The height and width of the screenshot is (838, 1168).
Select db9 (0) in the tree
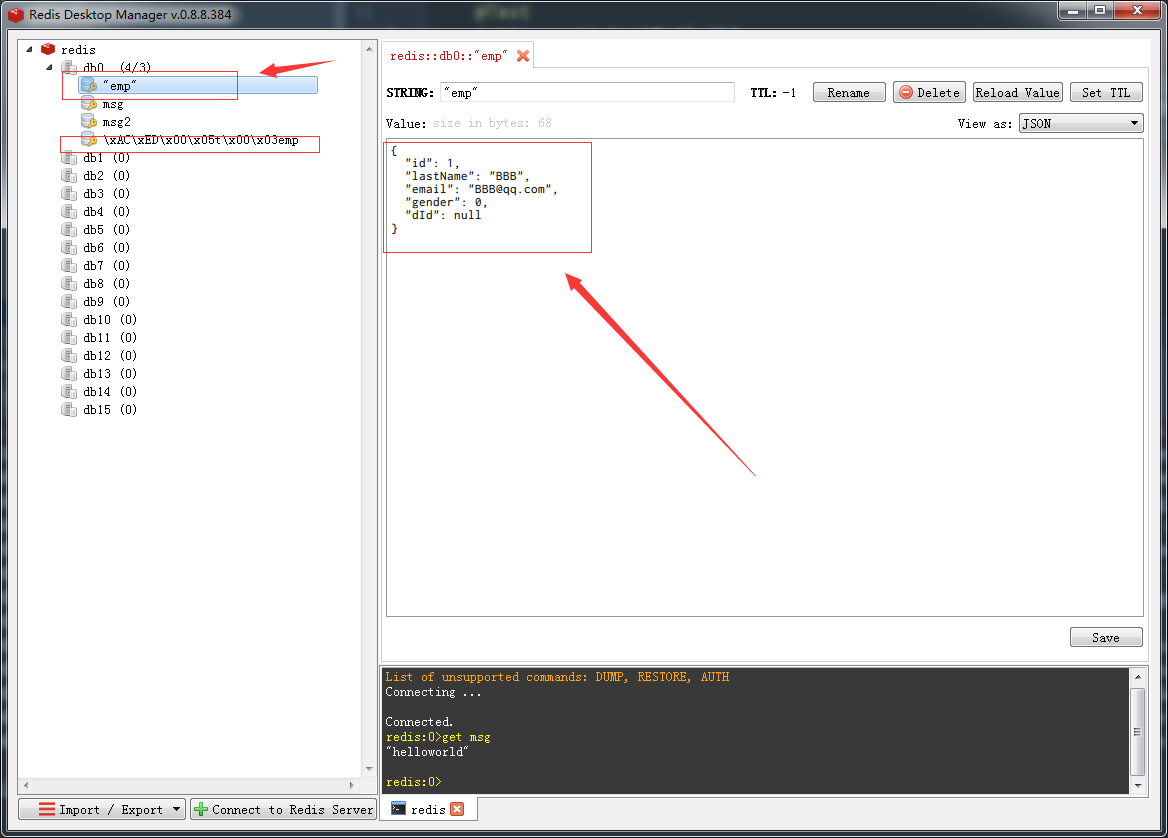(107, 302)
